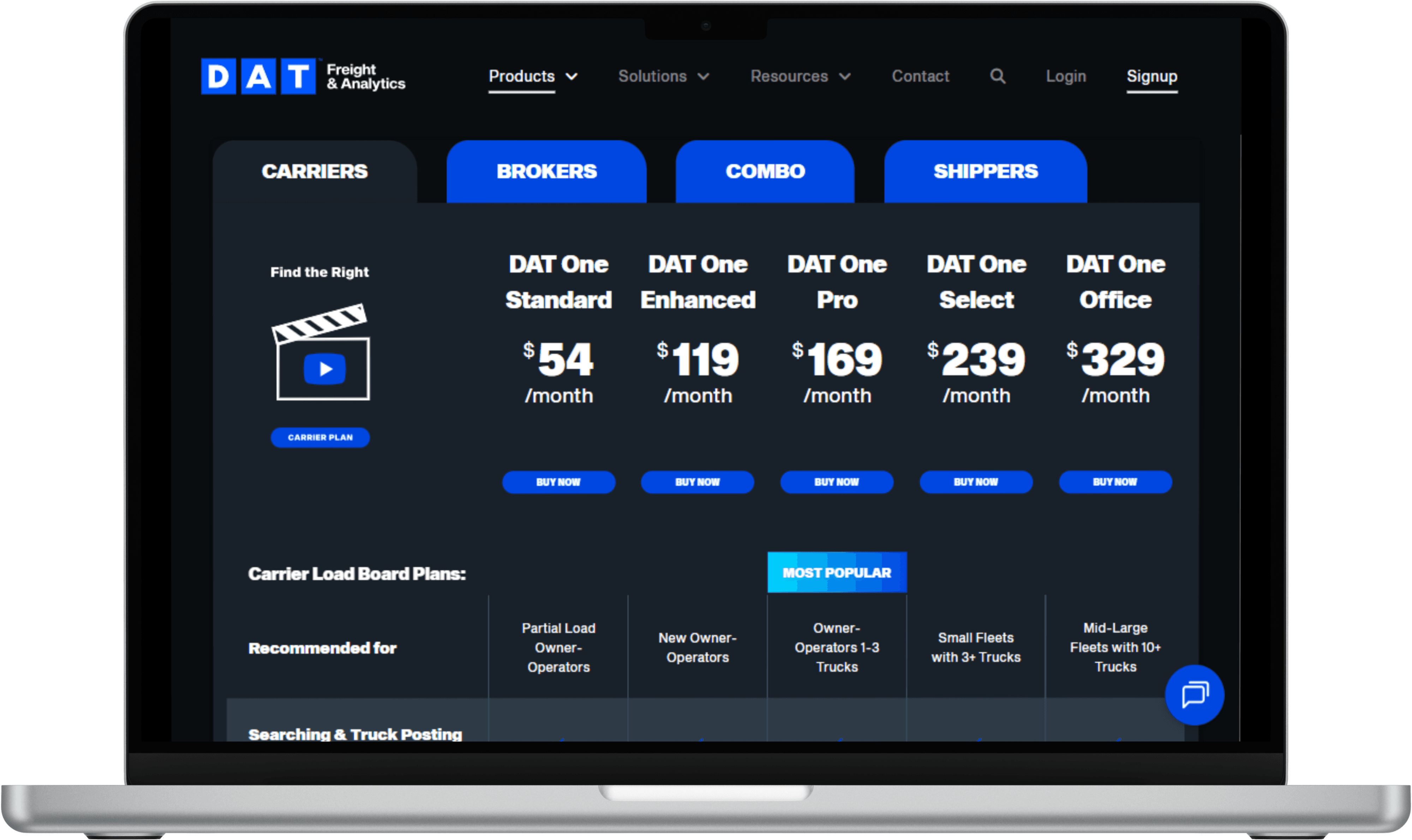Buy the DAT One Standard plan
The image size is (1412, 840).
tap(558, 482)
